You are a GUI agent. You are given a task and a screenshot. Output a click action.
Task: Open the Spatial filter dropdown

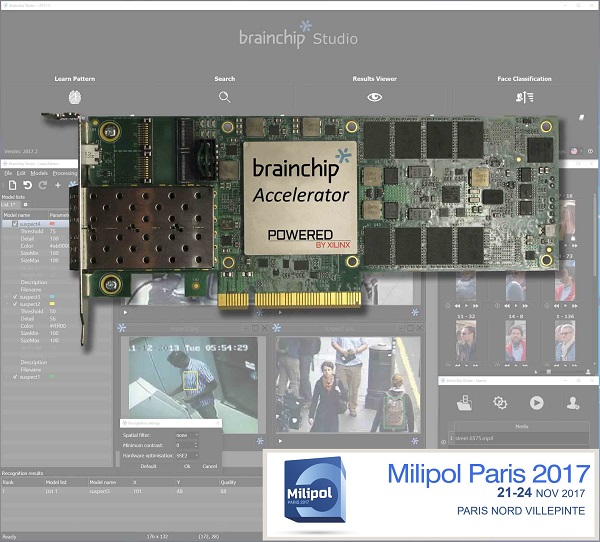tap(187, 435)
